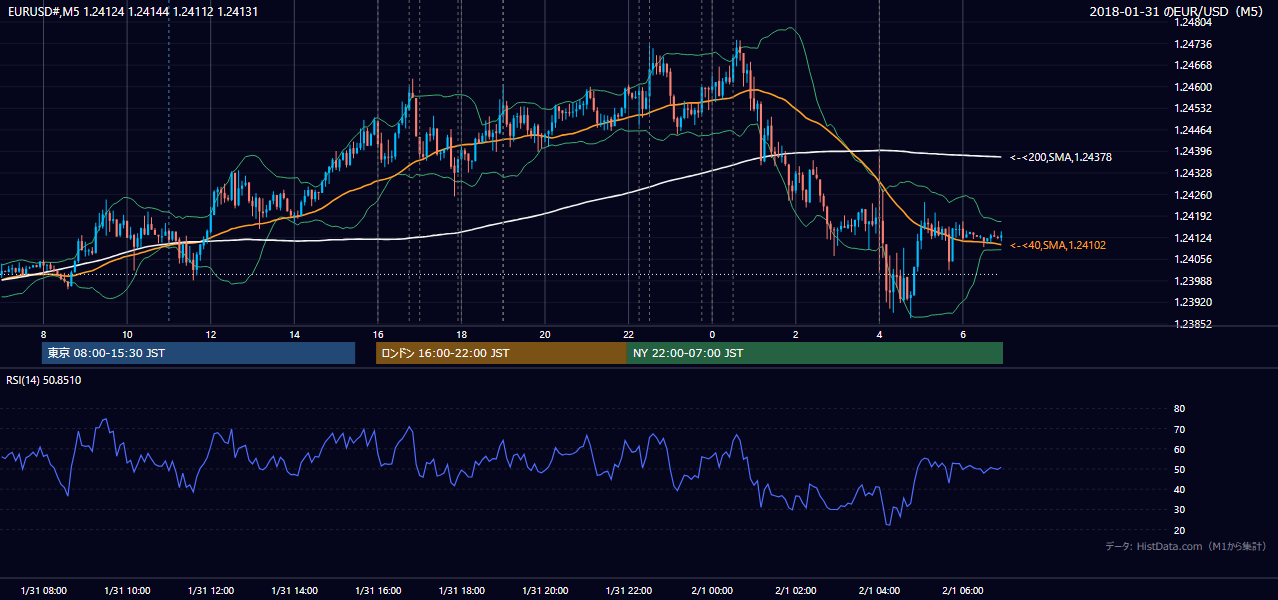
Task: Click the RSI scale value 80
Action: point(1179,409)
